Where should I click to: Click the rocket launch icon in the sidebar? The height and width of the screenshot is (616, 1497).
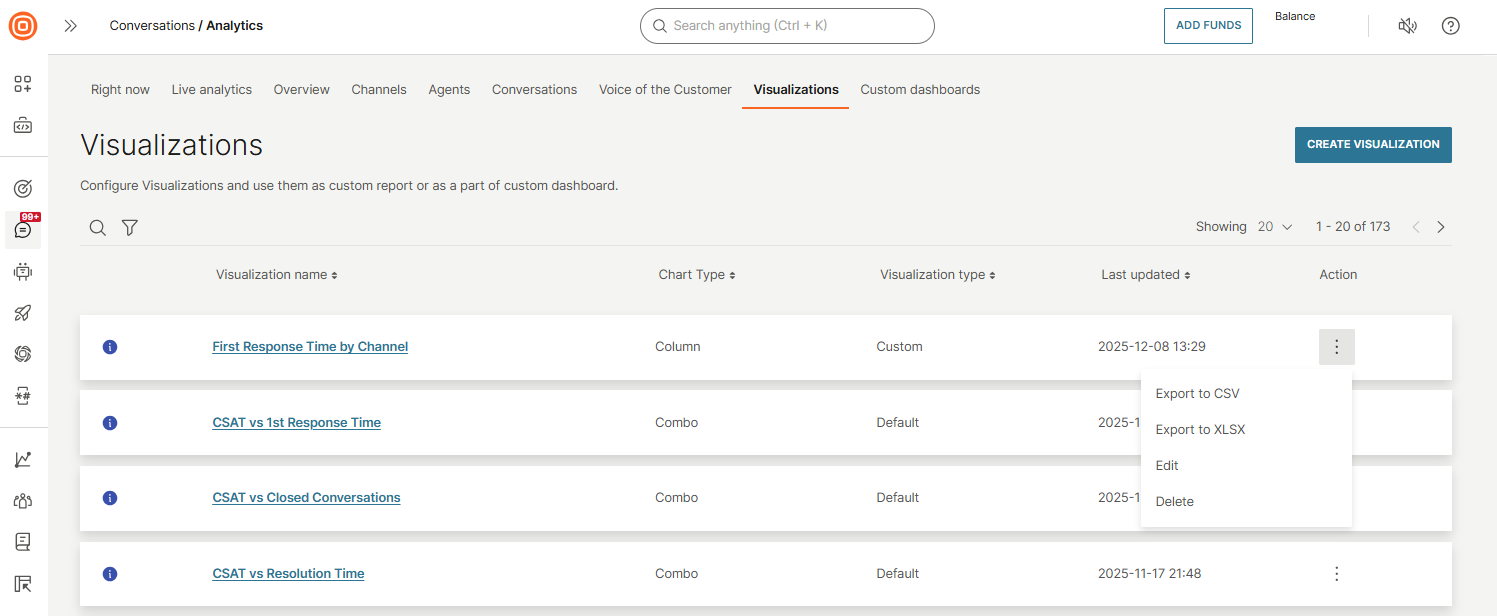pos(22,313)
